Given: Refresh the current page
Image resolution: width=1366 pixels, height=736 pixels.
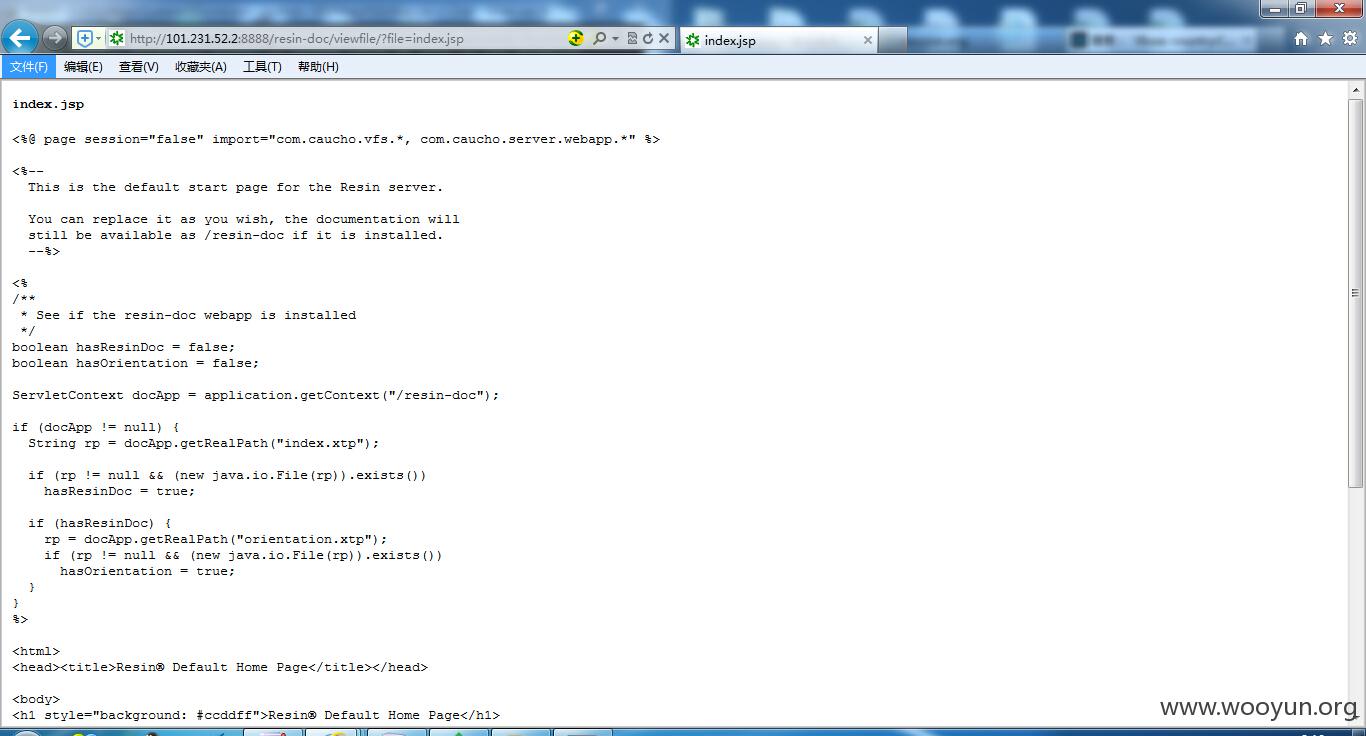Looking at the screenshot, I should tap(648, 38).
